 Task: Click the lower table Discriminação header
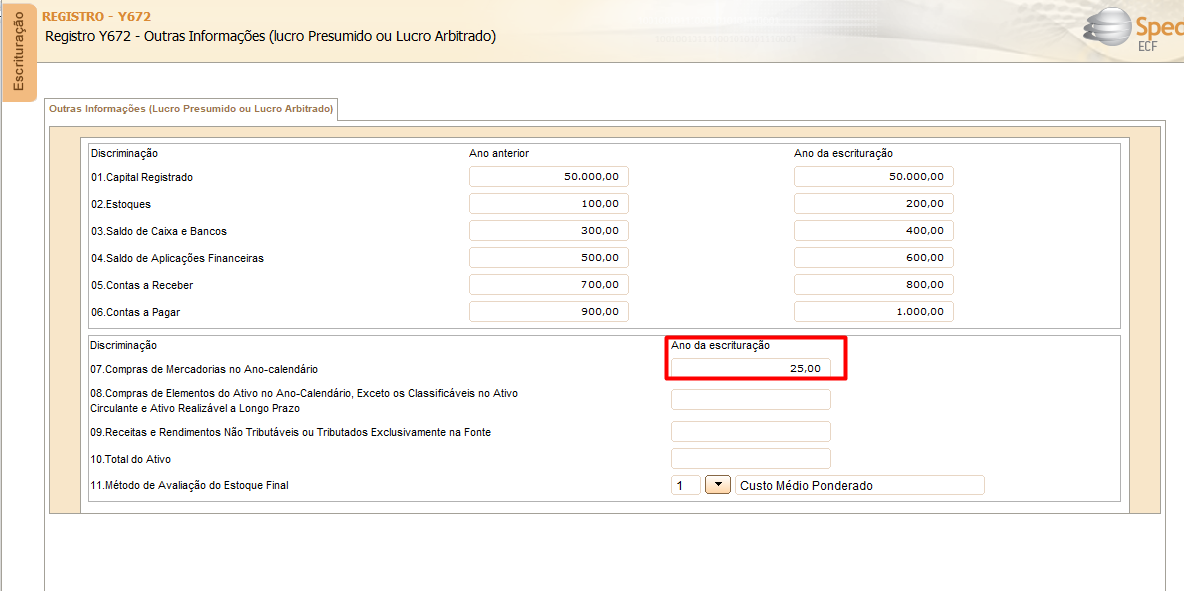click(x=123, y=345)
